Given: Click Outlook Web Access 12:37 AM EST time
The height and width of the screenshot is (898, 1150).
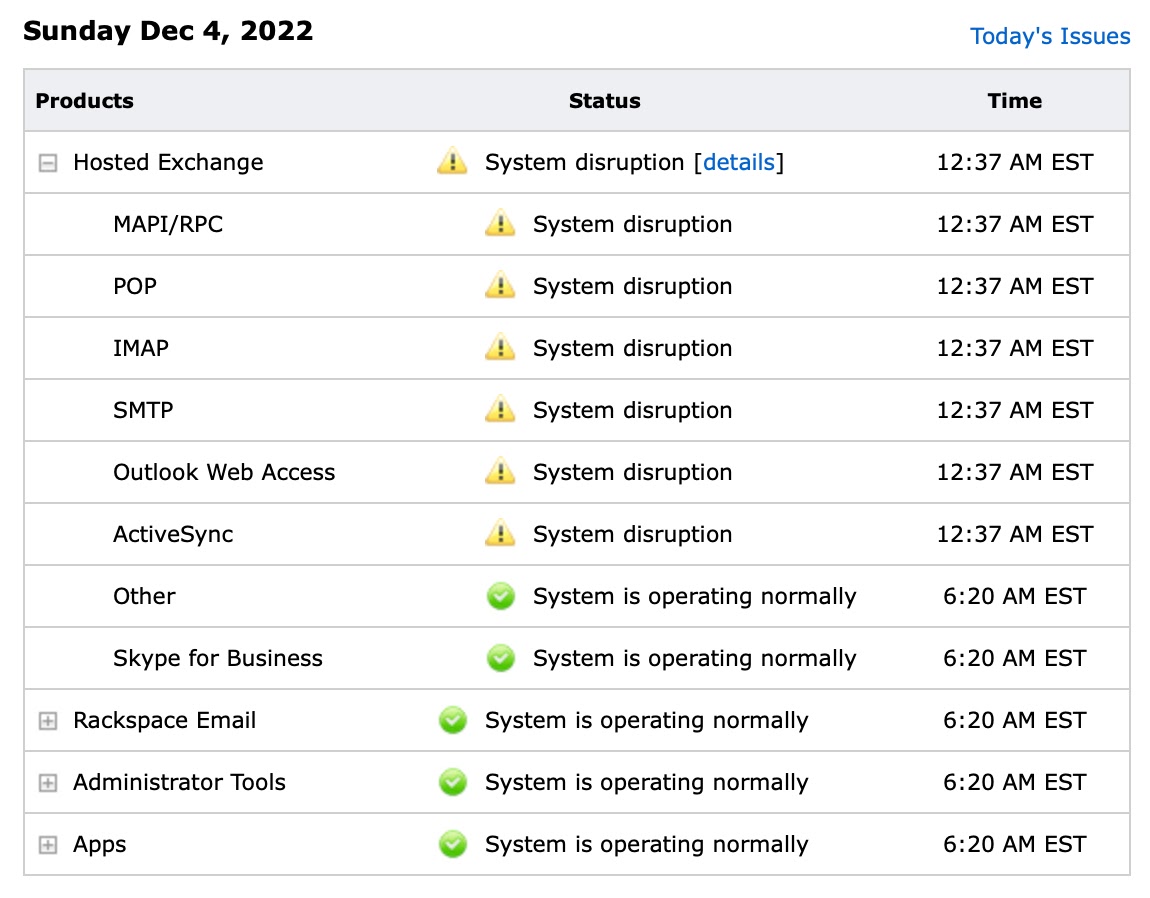Looking at the screenshot, I should [1014, 472].
